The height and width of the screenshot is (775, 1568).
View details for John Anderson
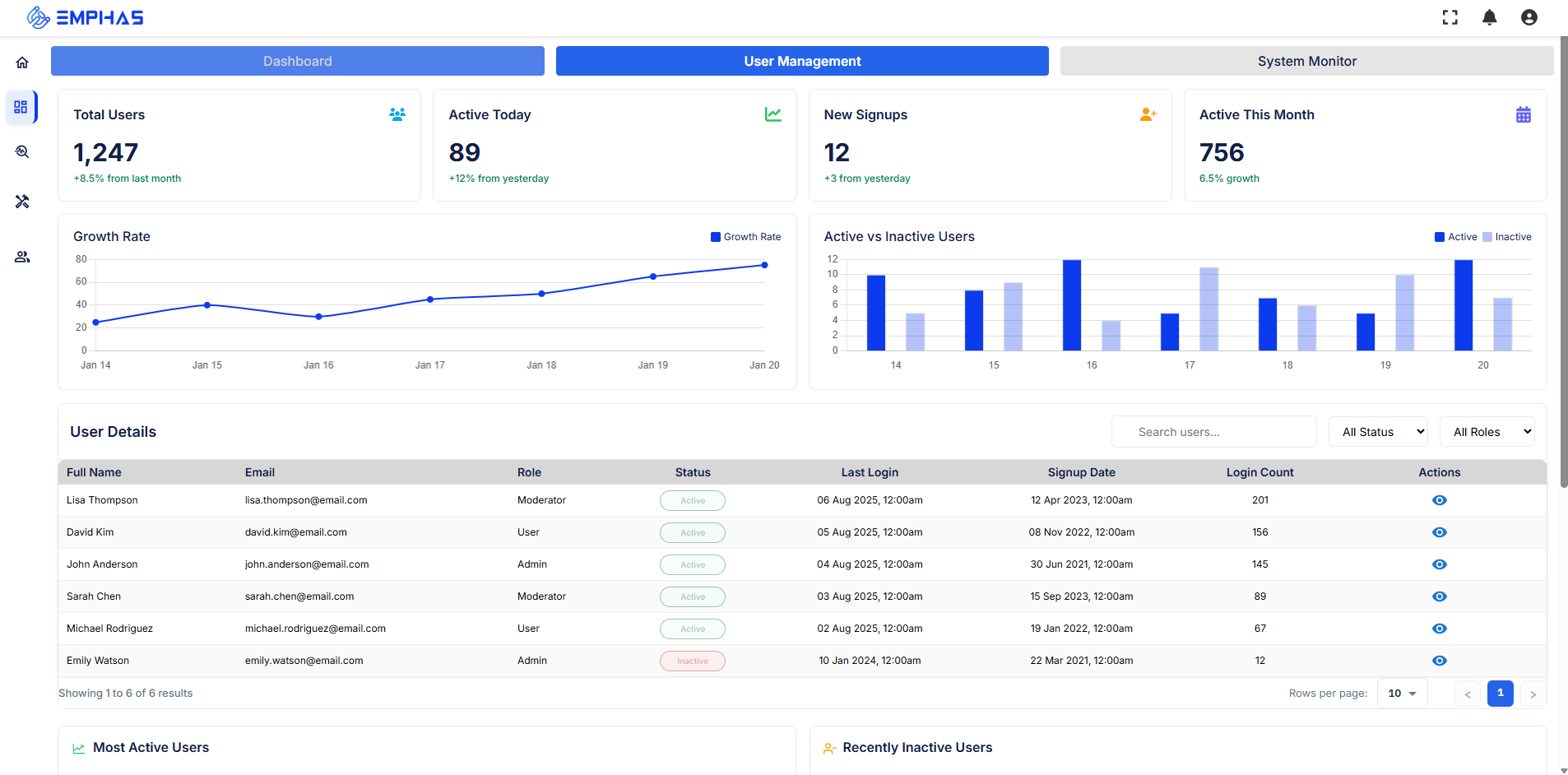[1440, 564]
